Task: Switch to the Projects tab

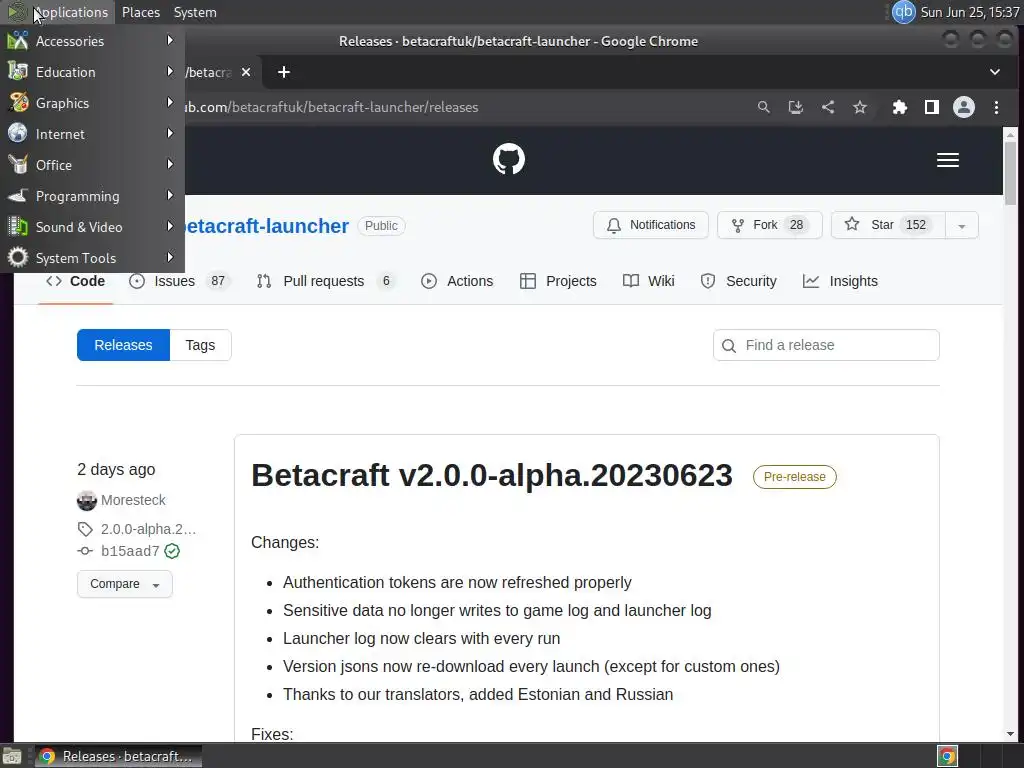Action: [x=558, y=281]
